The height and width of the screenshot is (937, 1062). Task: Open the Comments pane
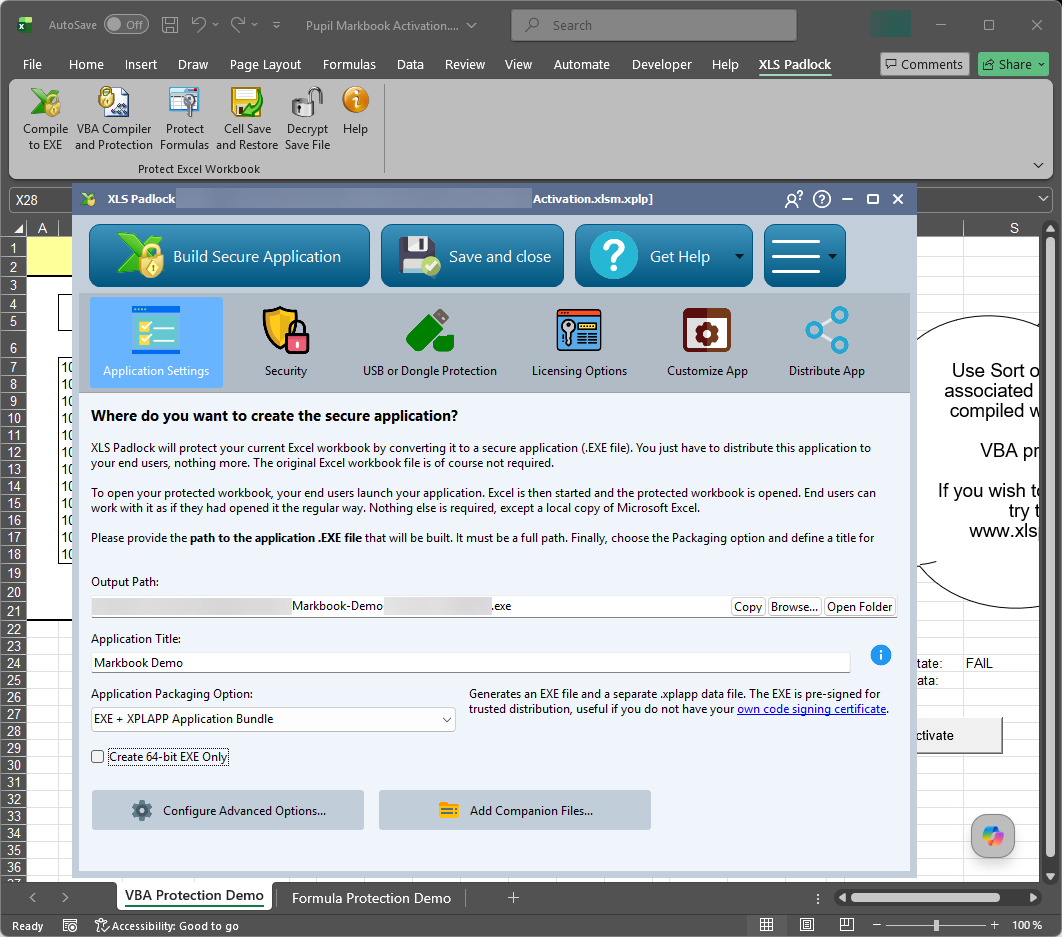point(925,64)
